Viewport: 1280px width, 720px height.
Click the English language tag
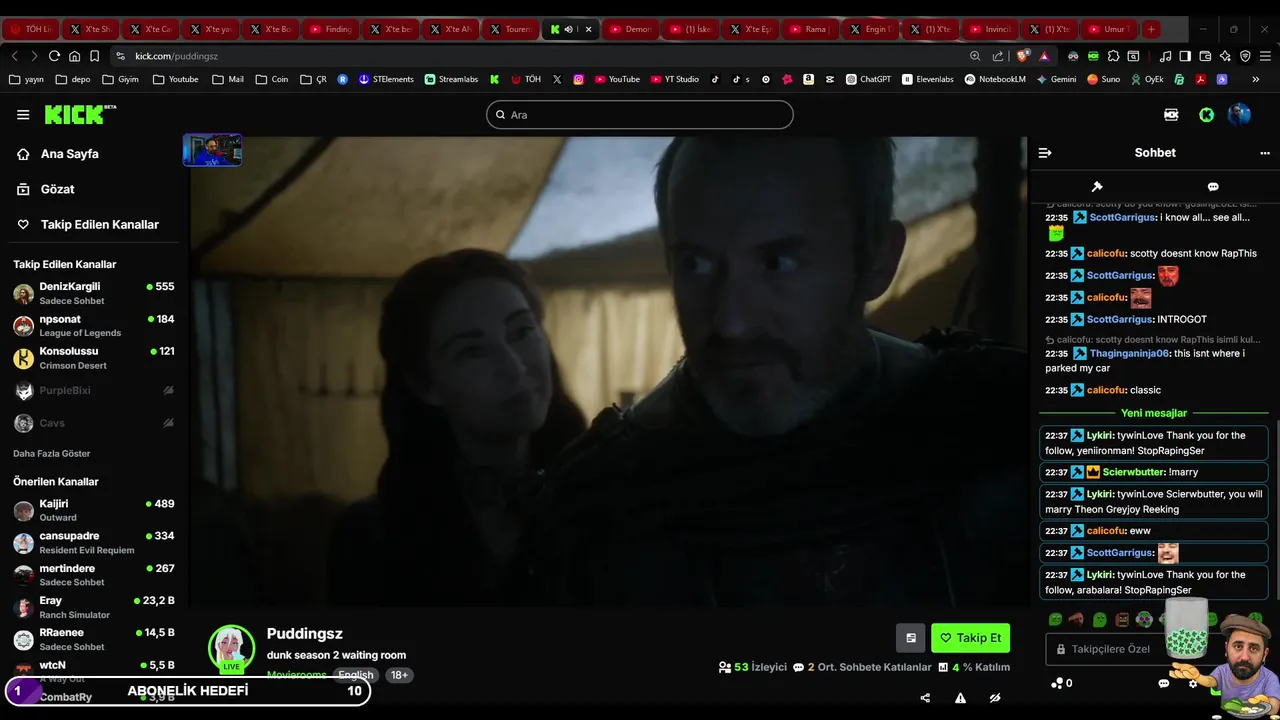coord(355,675)
